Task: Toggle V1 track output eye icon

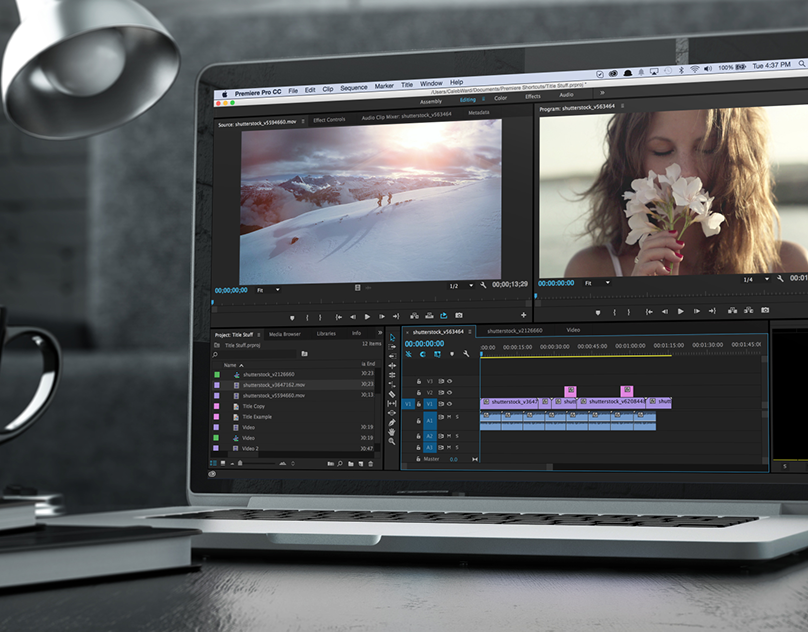Action: point(449,404)
